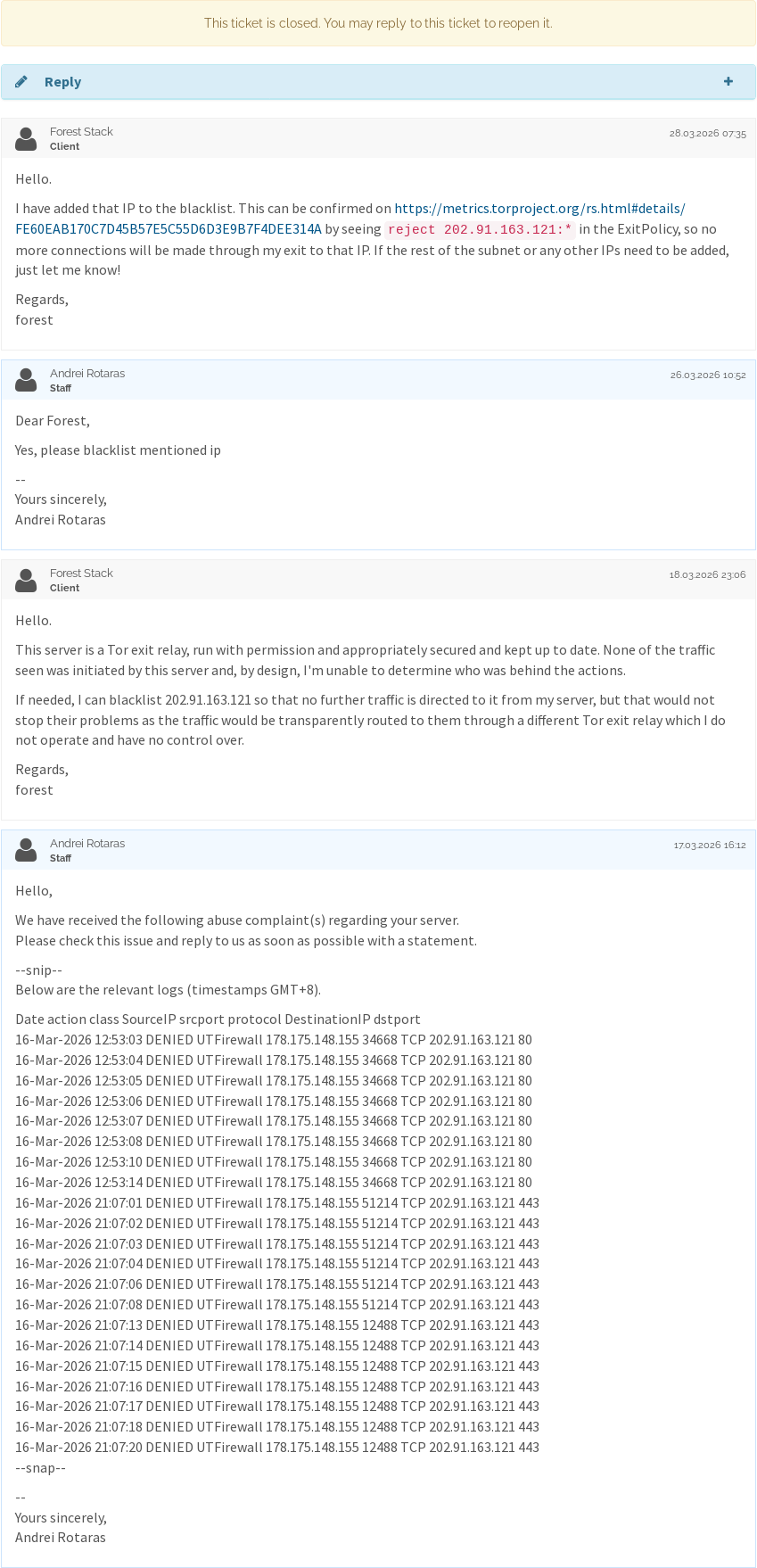Open the Reply section header
Screen dimensions: 757x1568
(x=378, y=82)
